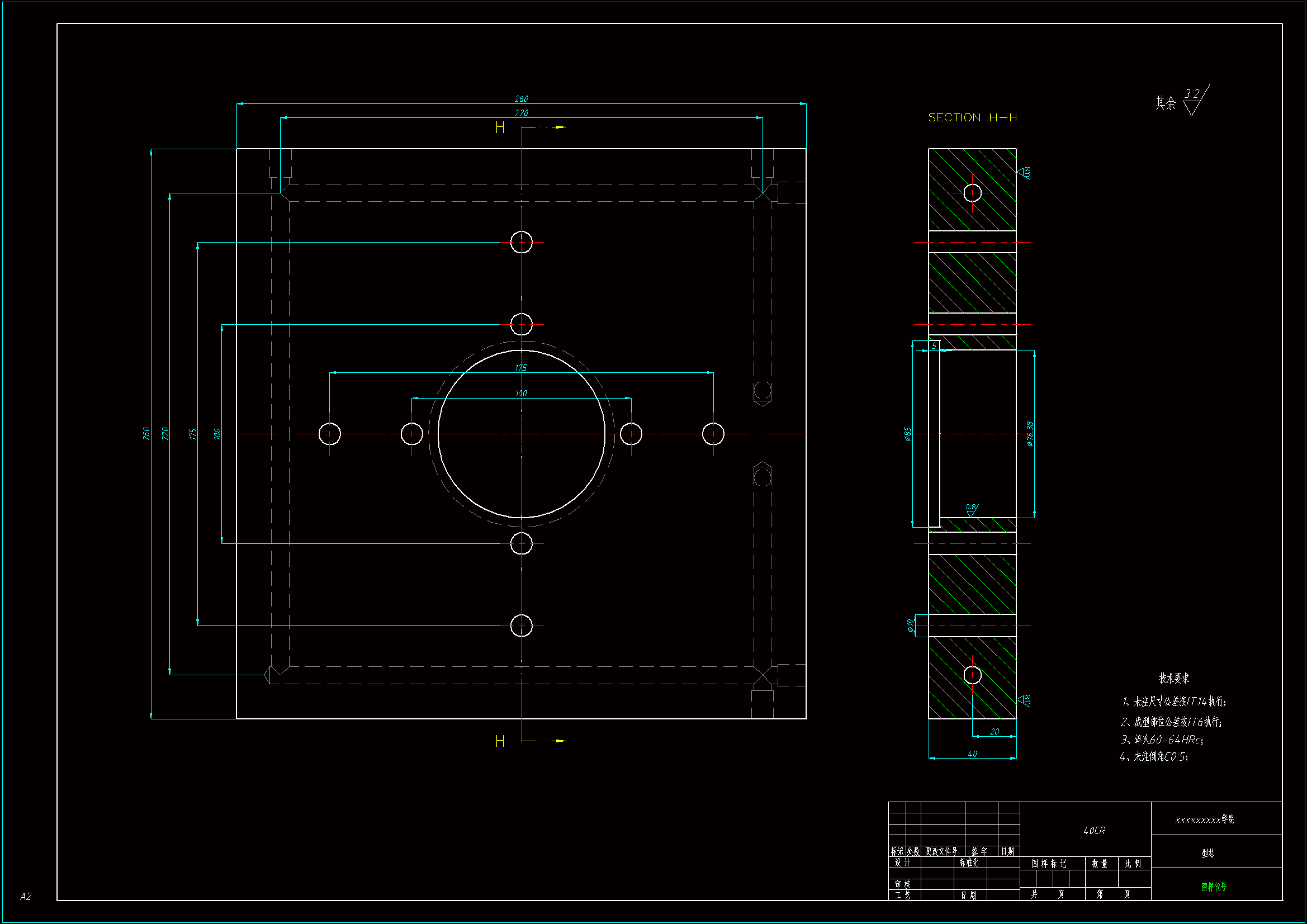Click the green 图样代号 drawing code text
Screen dimensions: 1307x924
1214,887
